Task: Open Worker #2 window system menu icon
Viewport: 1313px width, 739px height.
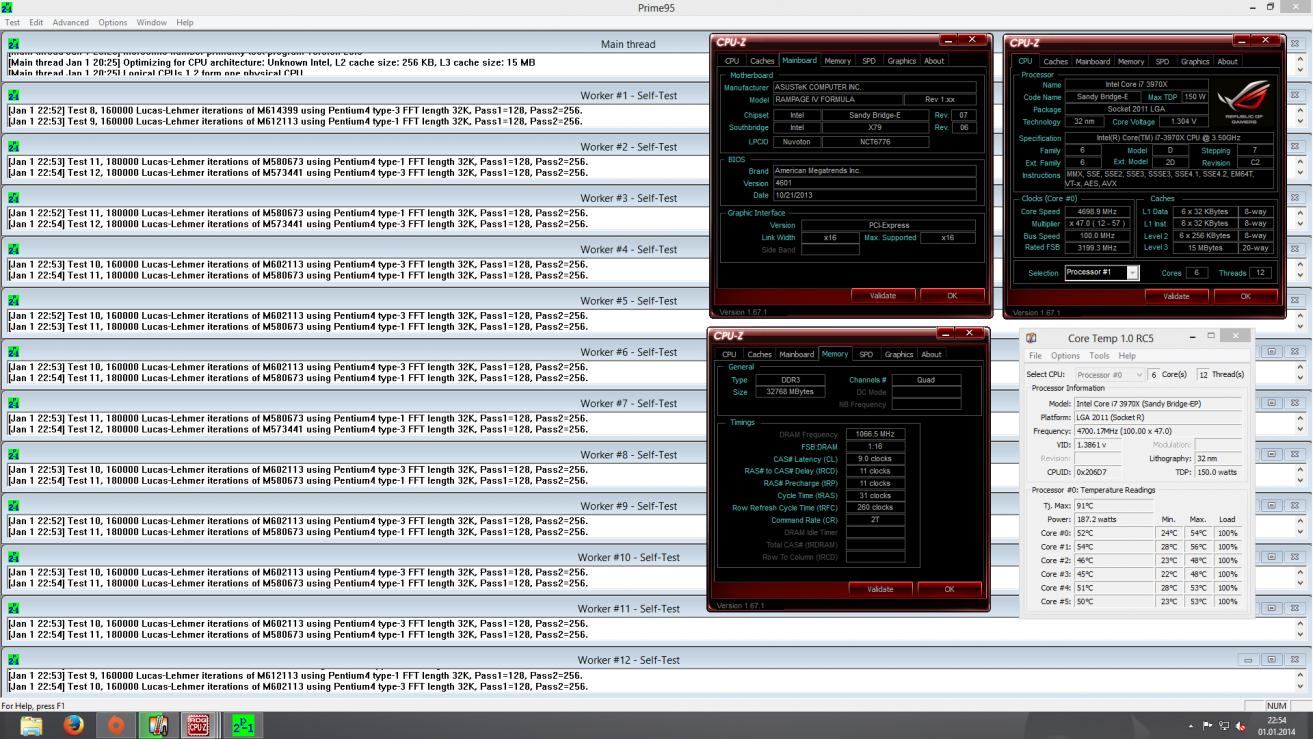Action: (x=14, y=147)
